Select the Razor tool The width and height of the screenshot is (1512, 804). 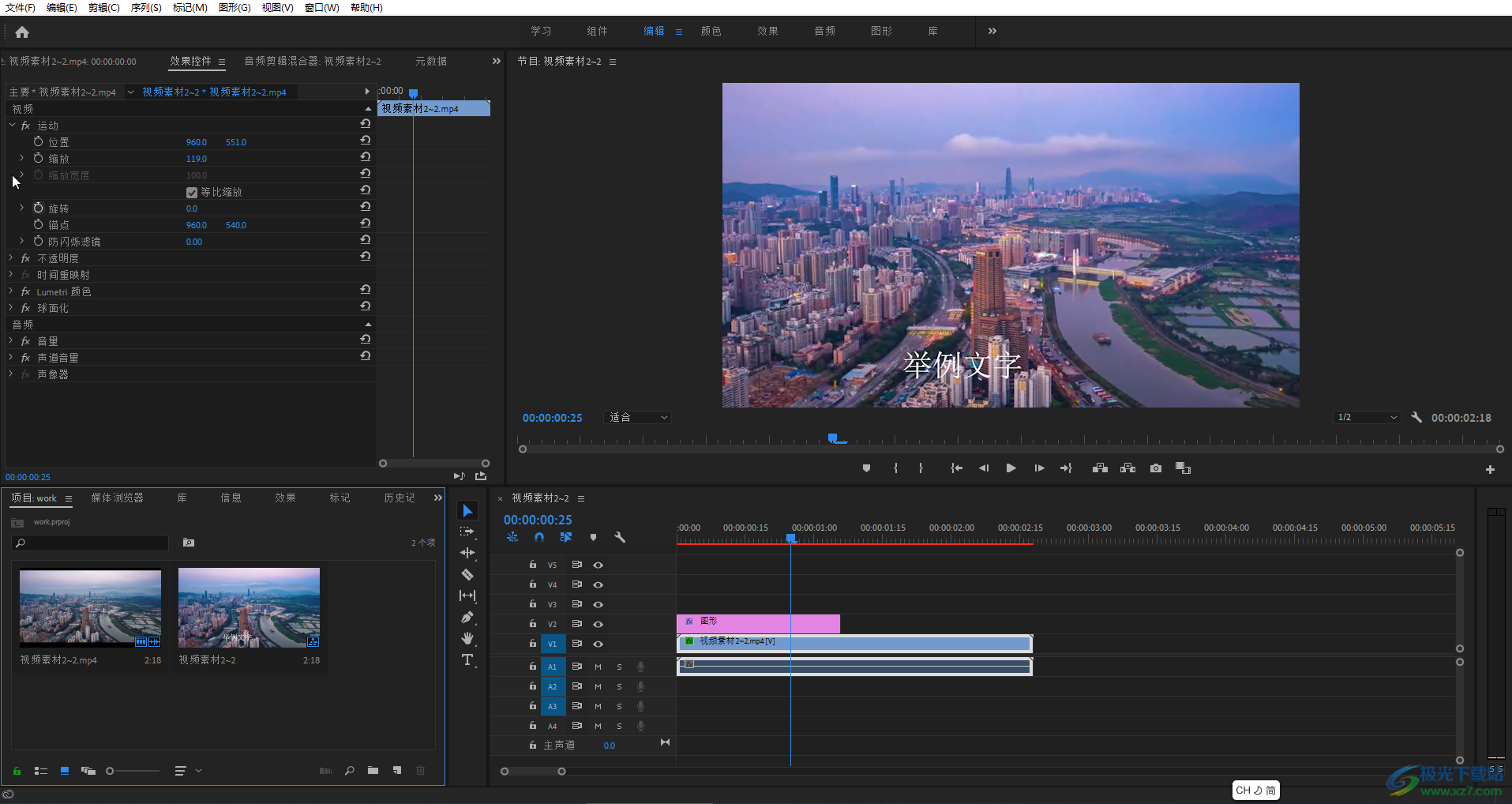pos(467,574)
